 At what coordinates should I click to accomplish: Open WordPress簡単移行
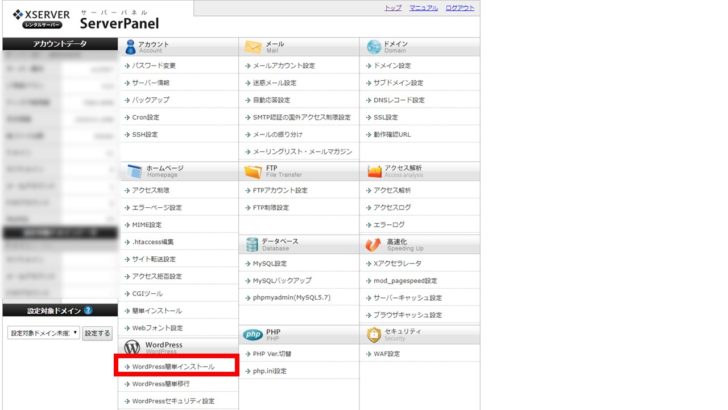161,384
